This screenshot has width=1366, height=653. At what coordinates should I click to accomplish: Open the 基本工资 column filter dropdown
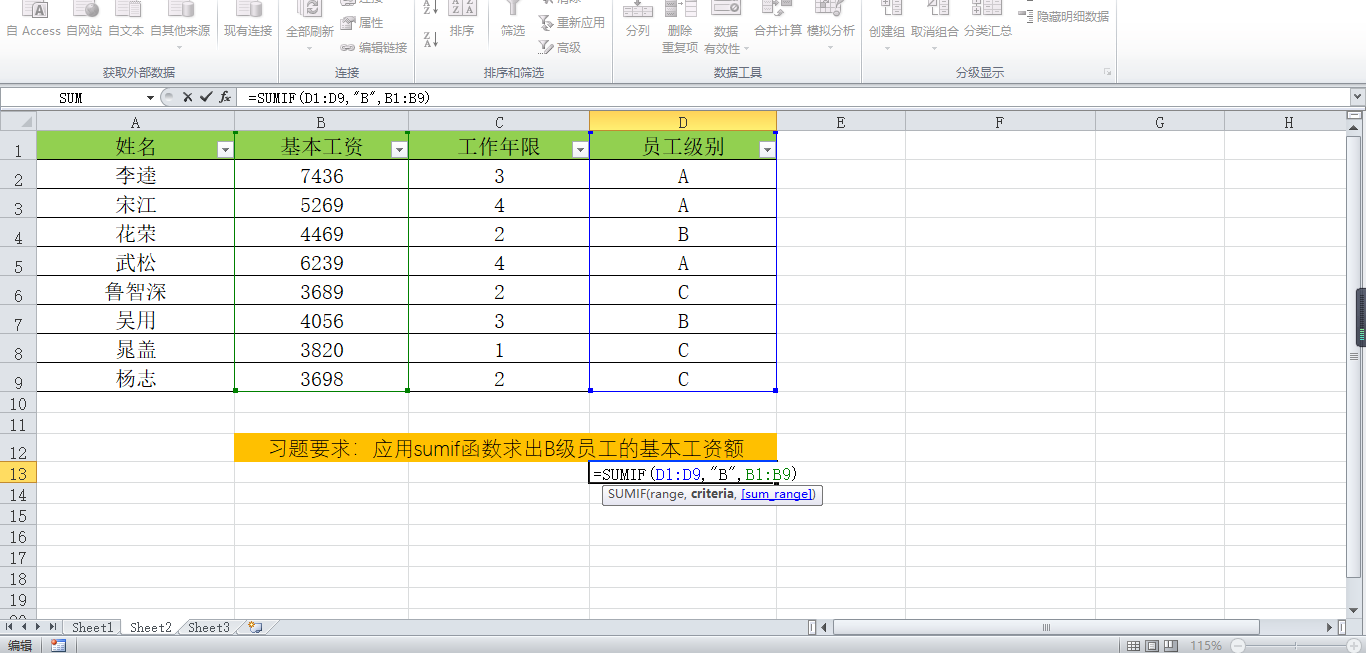coord(400,150)
